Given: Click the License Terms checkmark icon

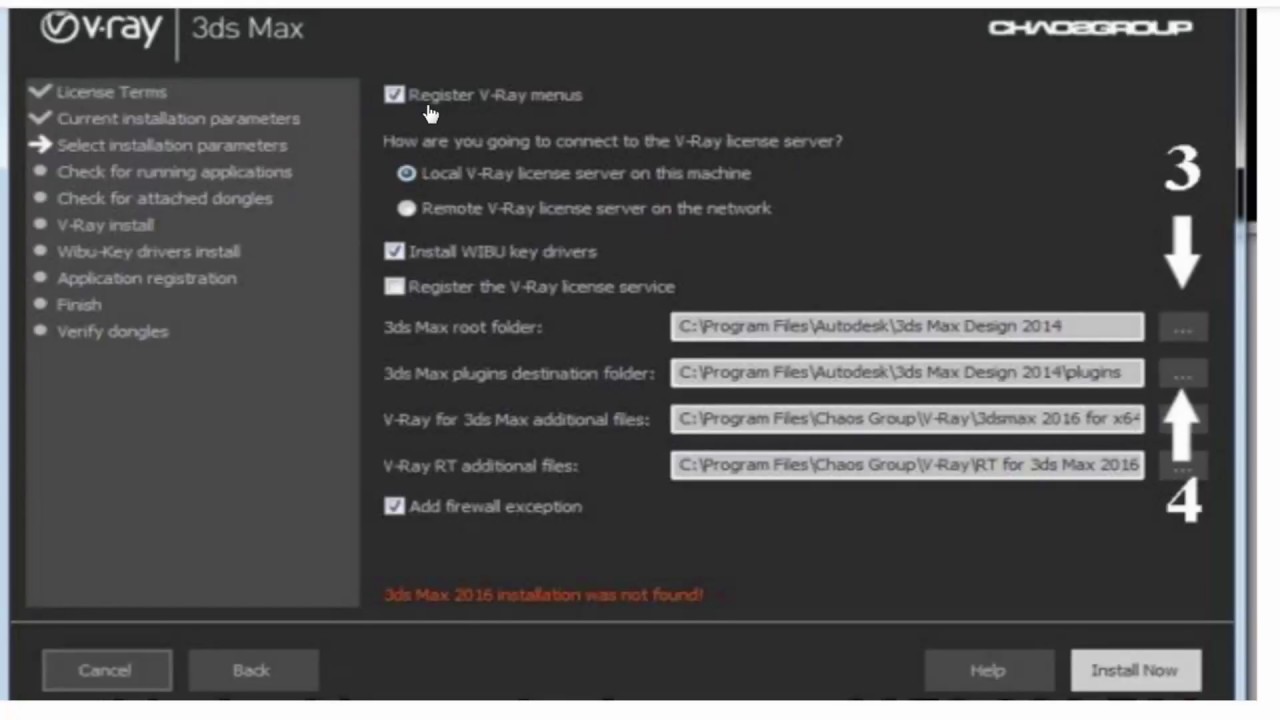Looking at the screenshot, I should click(x=40, y=92).
